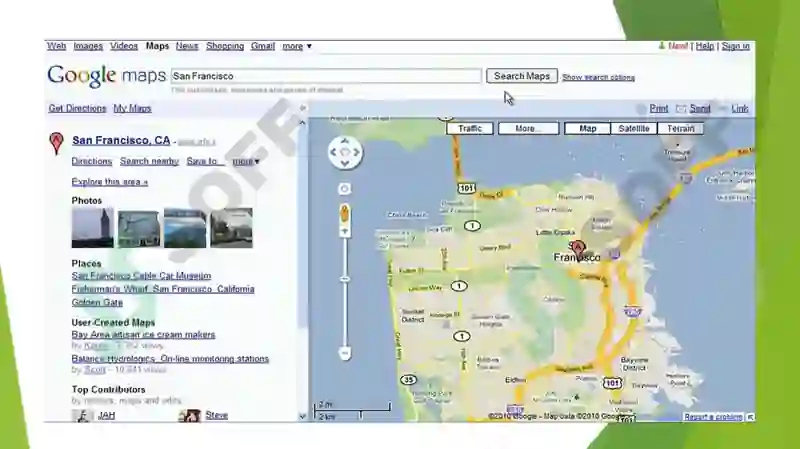Open San Francisco Cable Car Museum

point(141,276)
